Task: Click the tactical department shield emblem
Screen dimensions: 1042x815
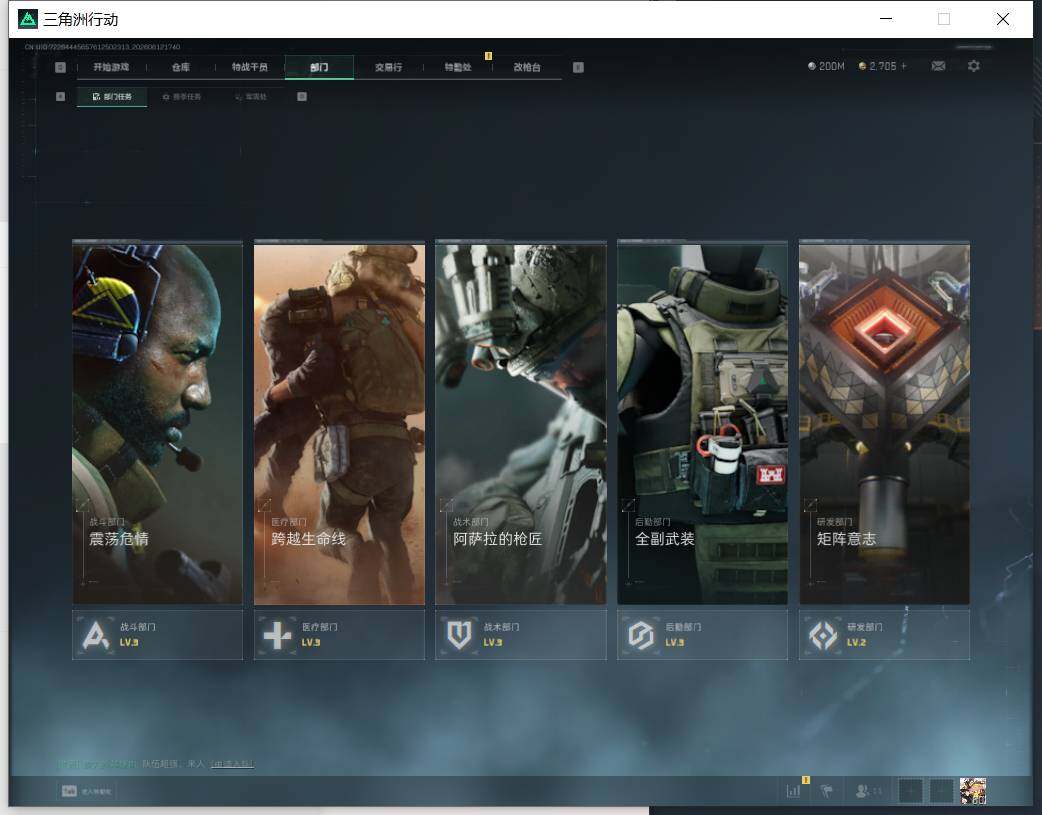Action: (x=459, y=636)
